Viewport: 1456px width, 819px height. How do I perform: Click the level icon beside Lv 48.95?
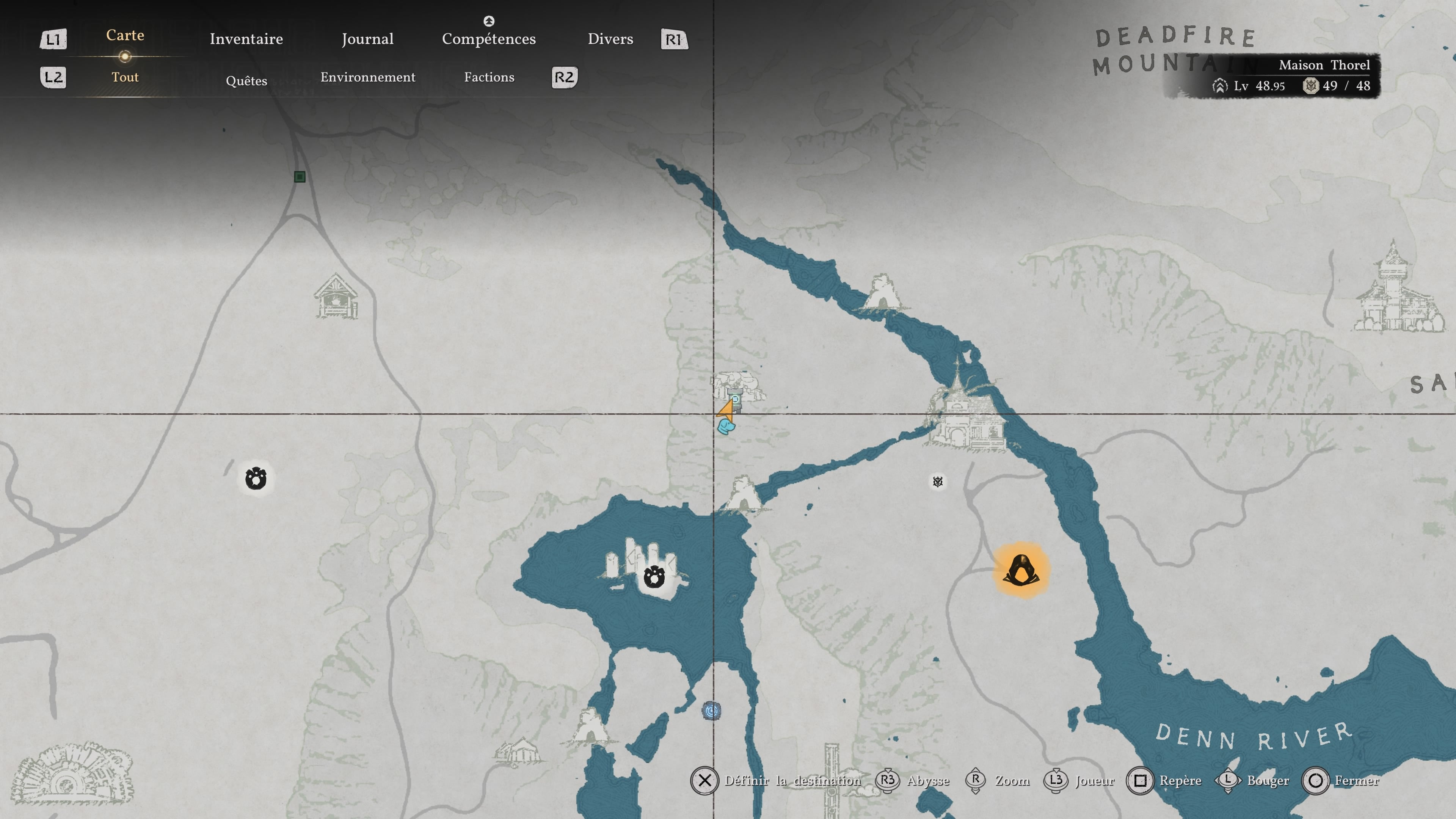(x=1220, y=86)
